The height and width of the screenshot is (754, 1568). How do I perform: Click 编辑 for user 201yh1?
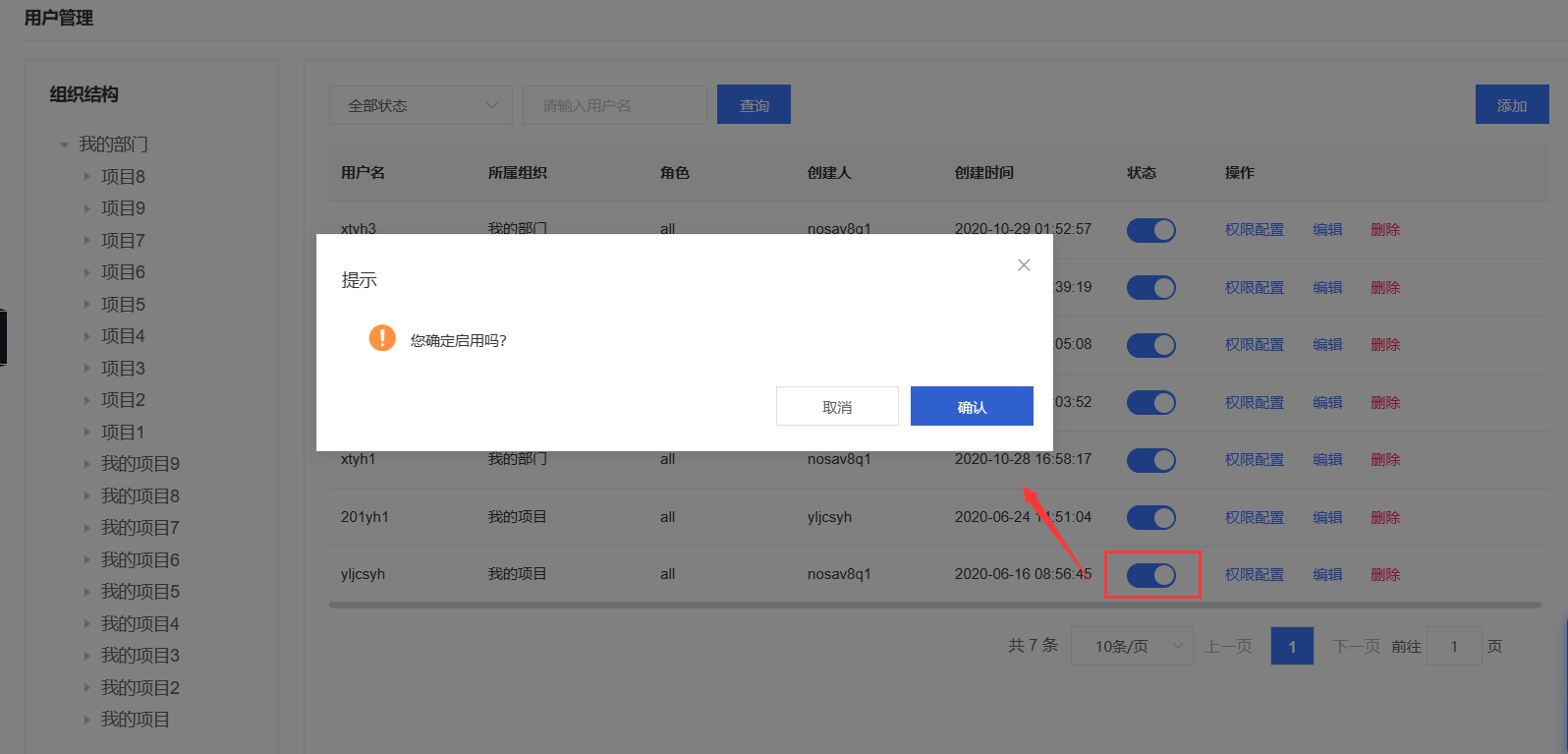1327,517
